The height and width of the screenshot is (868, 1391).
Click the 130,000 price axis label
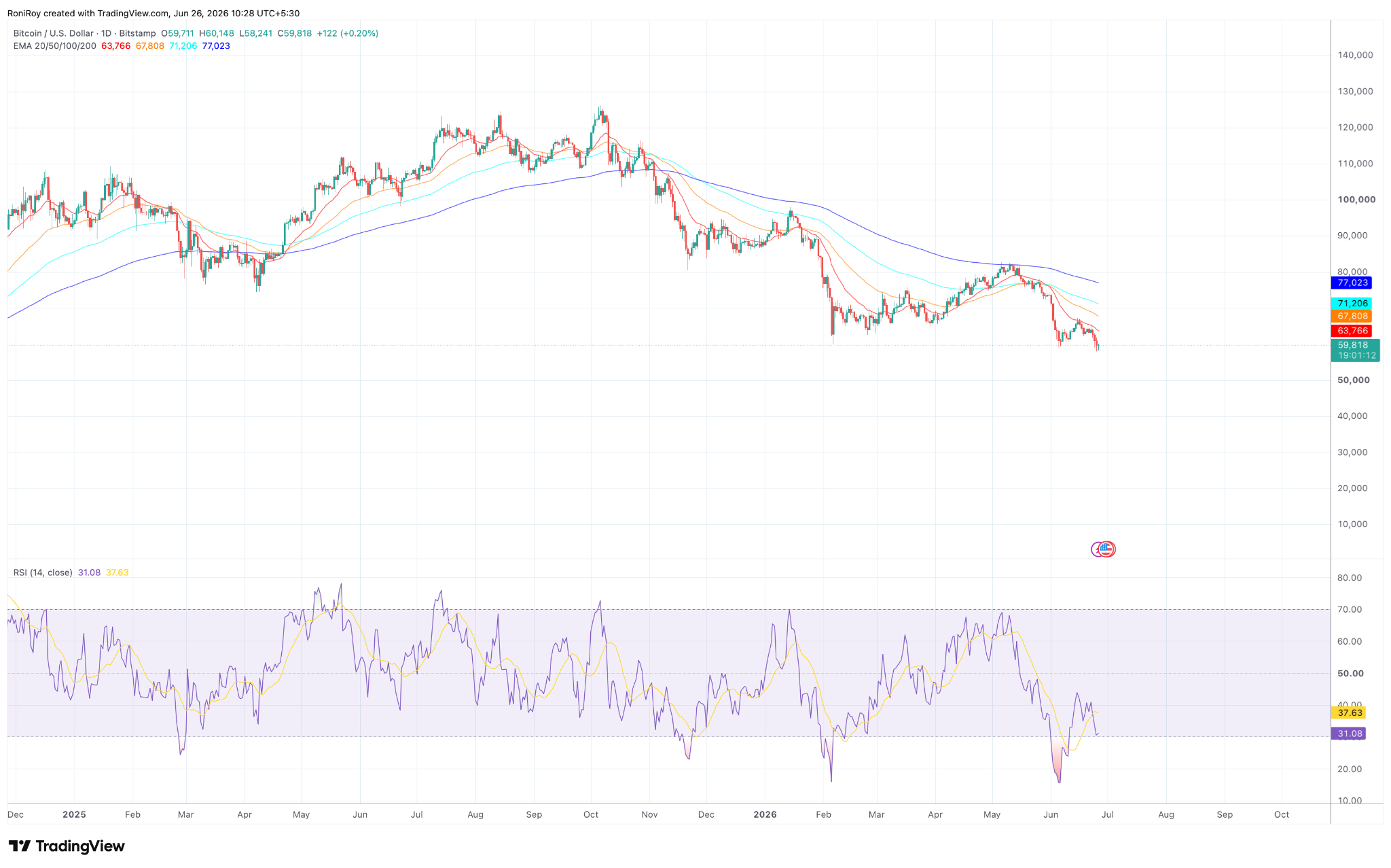1355,91
